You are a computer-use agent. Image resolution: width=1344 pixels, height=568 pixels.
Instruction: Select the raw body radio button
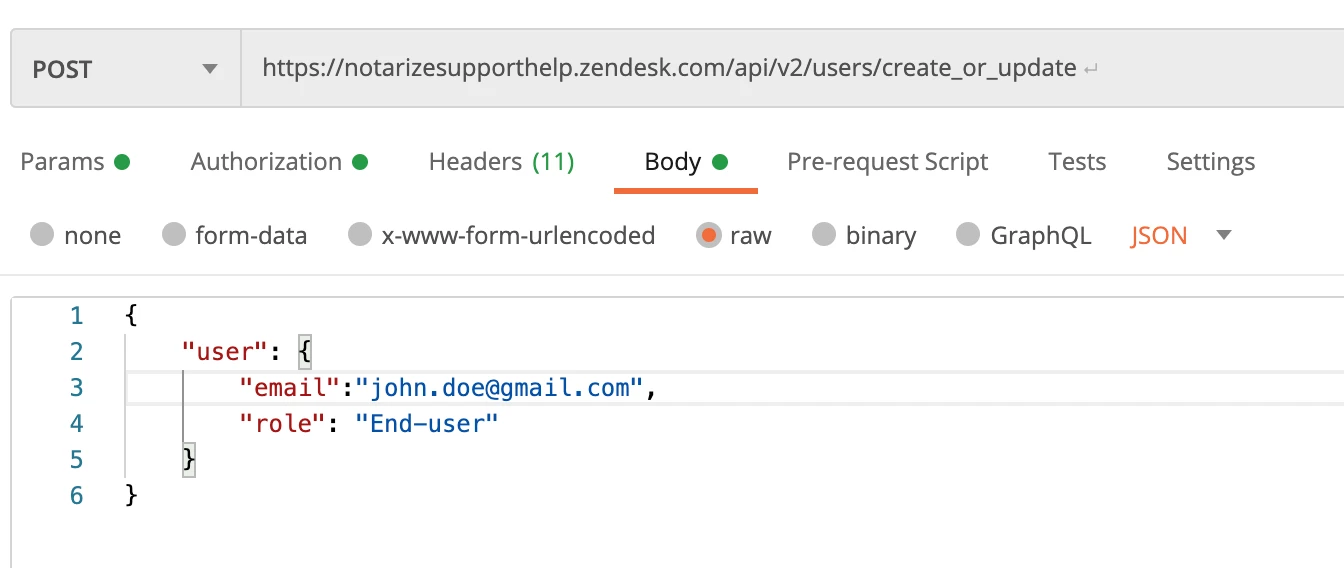click(708, 235)
